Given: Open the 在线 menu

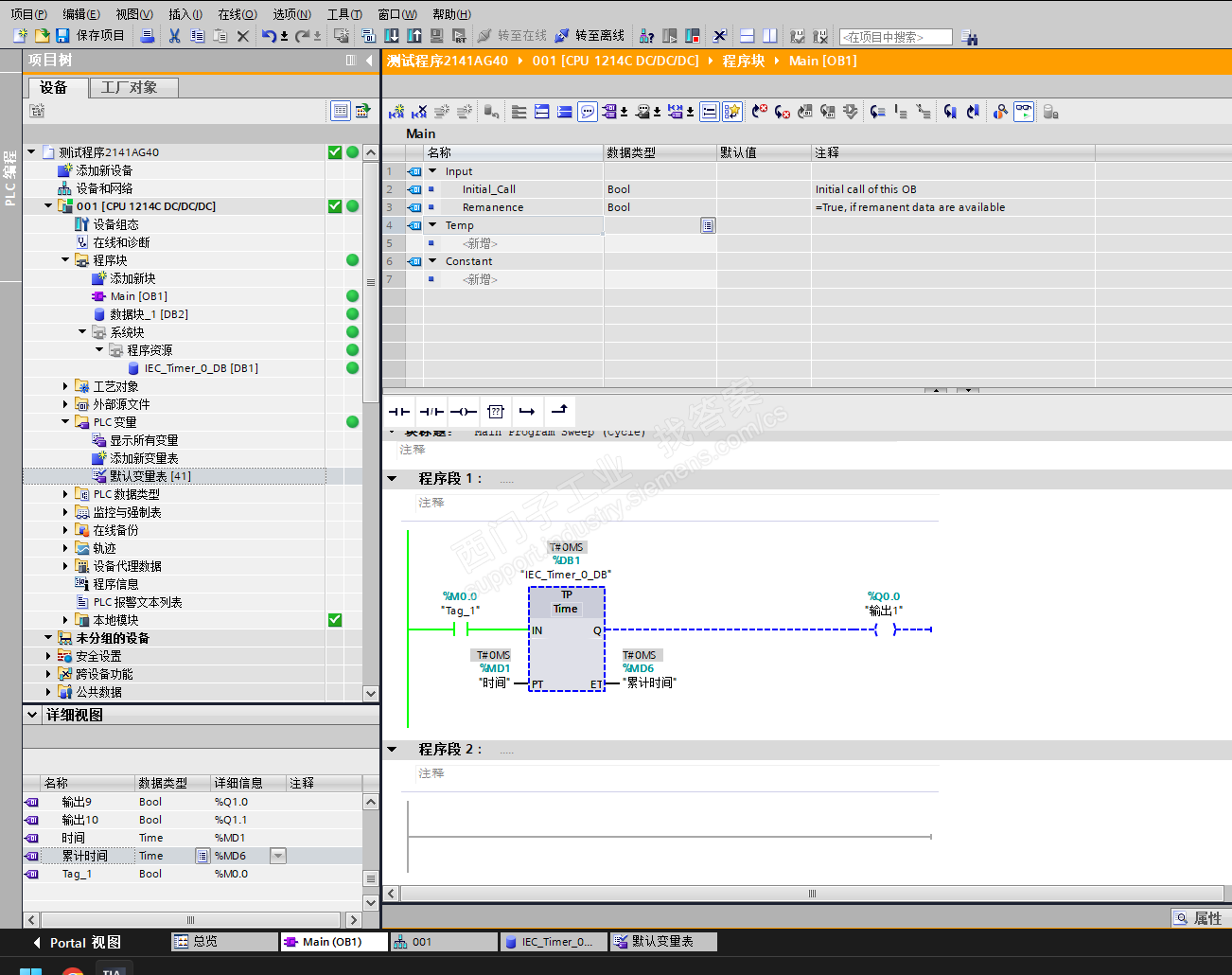Looking at the screenshot, I should coord(238,14).
